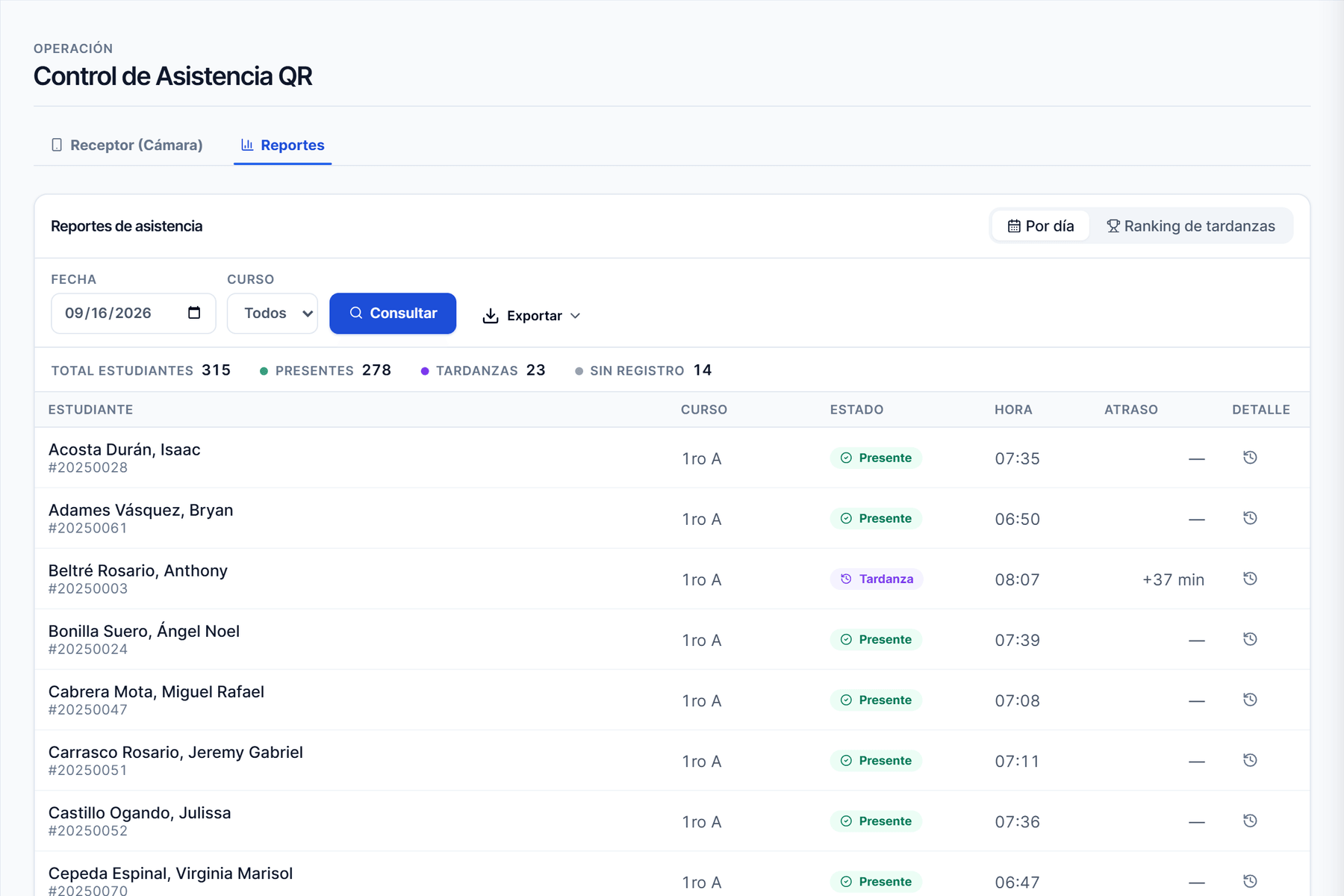Click the ESTADO column header

pyautogui.click(x=856, y=409)
